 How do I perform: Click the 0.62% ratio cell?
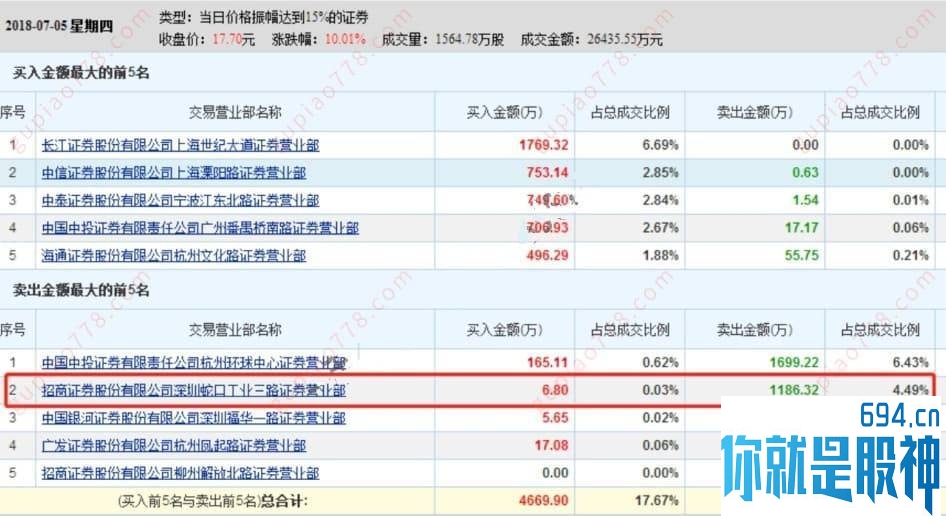[x=660, y=363]
